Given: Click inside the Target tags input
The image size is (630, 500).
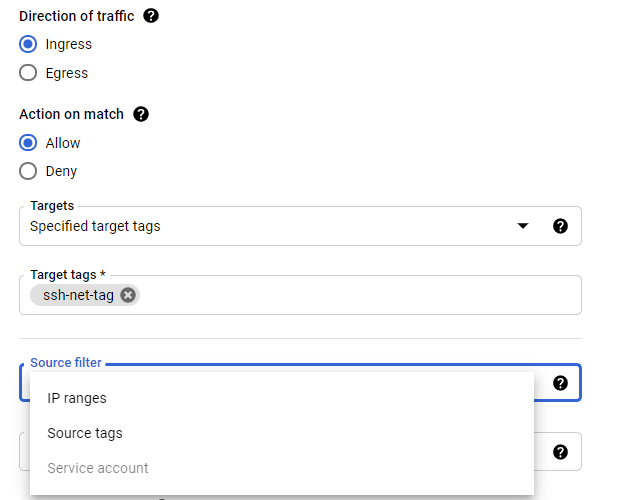Looking at the screenshot, I should click(x=350, y=296).
